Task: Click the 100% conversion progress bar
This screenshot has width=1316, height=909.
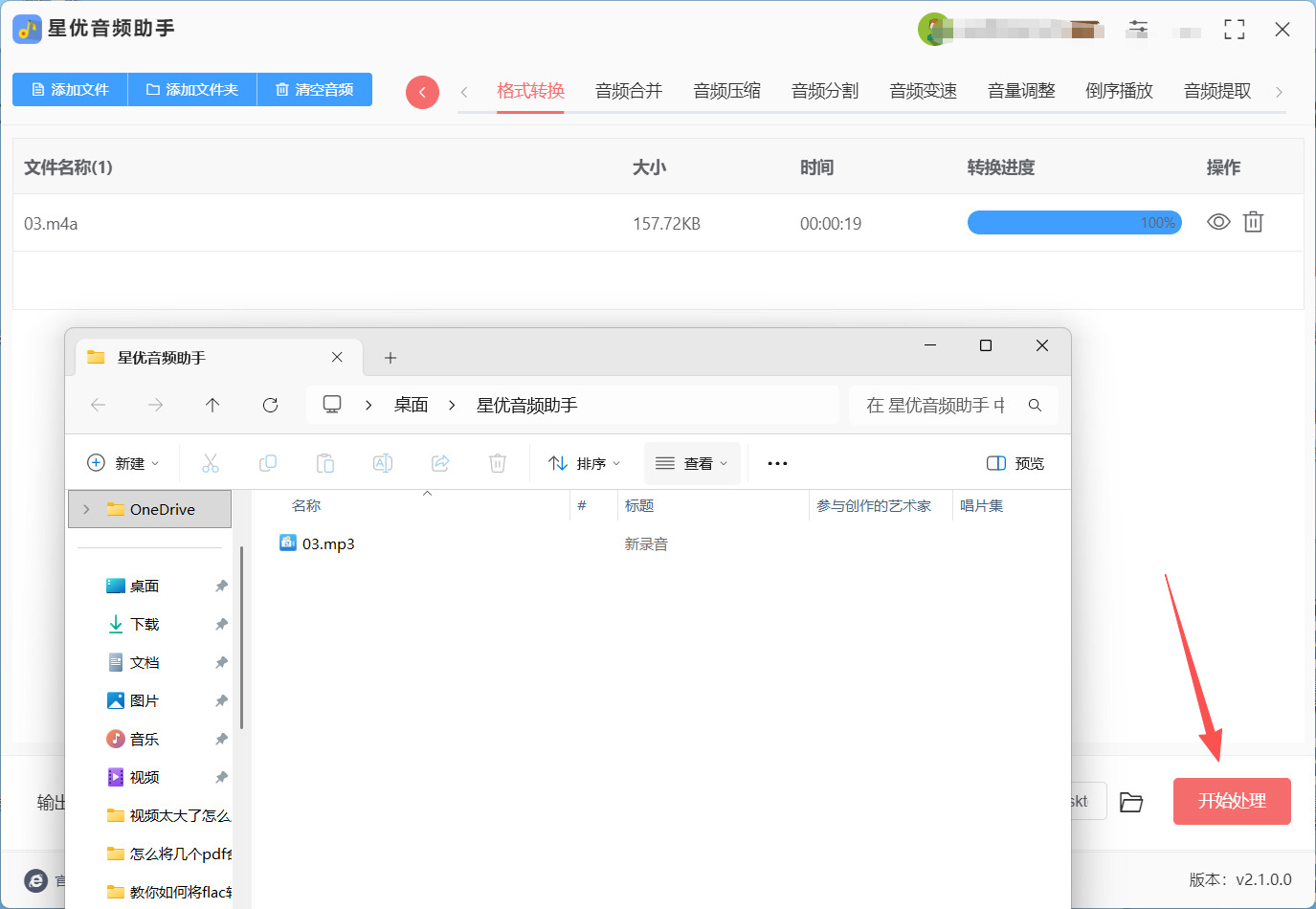Action: point(1074,223)
